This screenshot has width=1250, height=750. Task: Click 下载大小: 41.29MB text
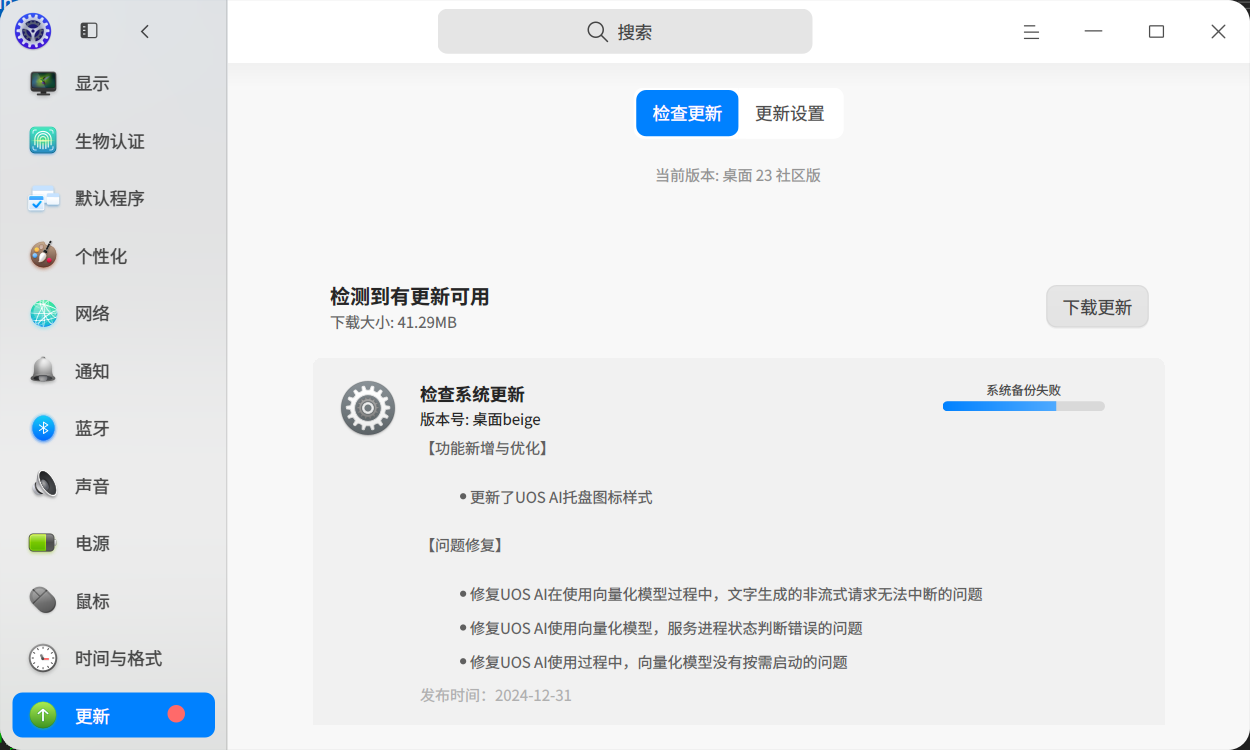coord(394,322)
